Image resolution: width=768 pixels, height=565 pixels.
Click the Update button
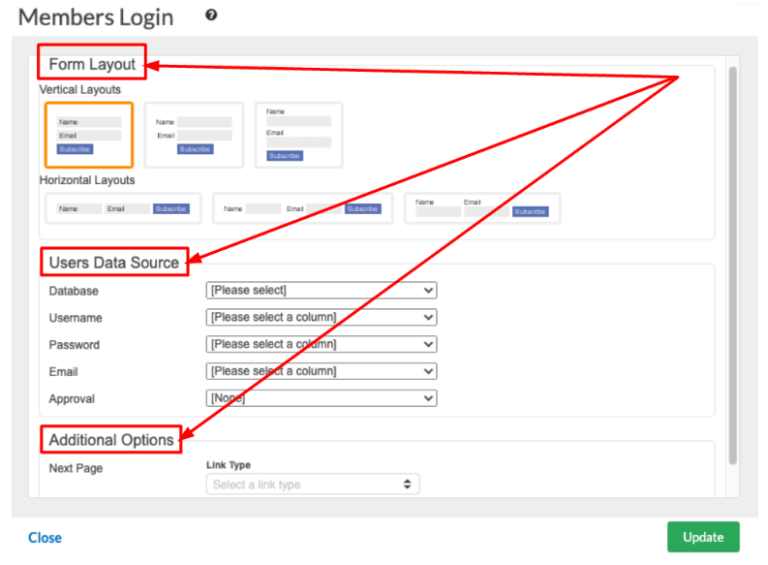click(x=703, y=537)
